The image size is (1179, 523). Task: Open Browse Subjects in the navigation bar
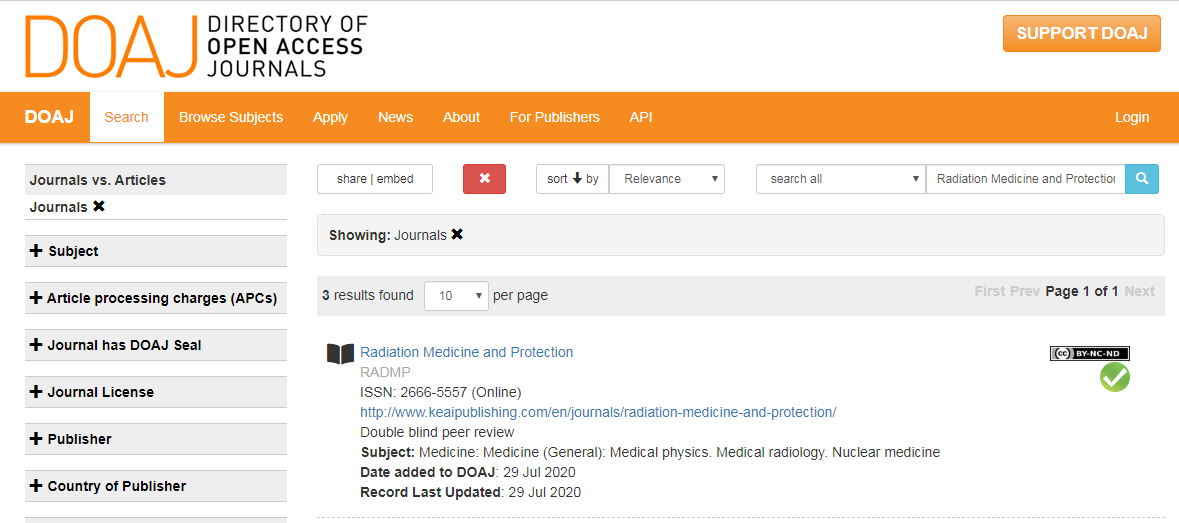click(x=231, y=117)
